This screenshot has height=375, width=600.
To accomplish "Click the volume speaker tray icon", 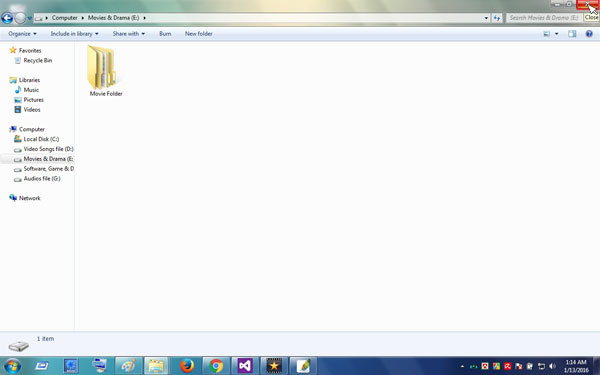I will (x=552, y=366).
